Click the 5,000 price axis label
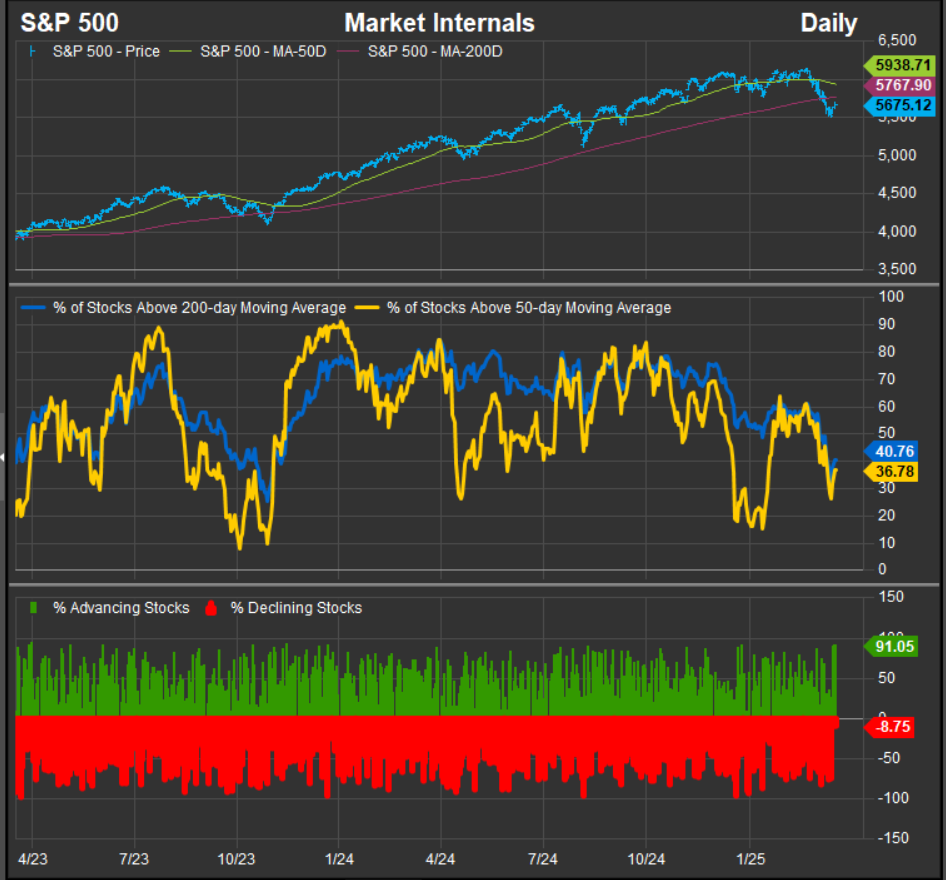 (897, 156)
